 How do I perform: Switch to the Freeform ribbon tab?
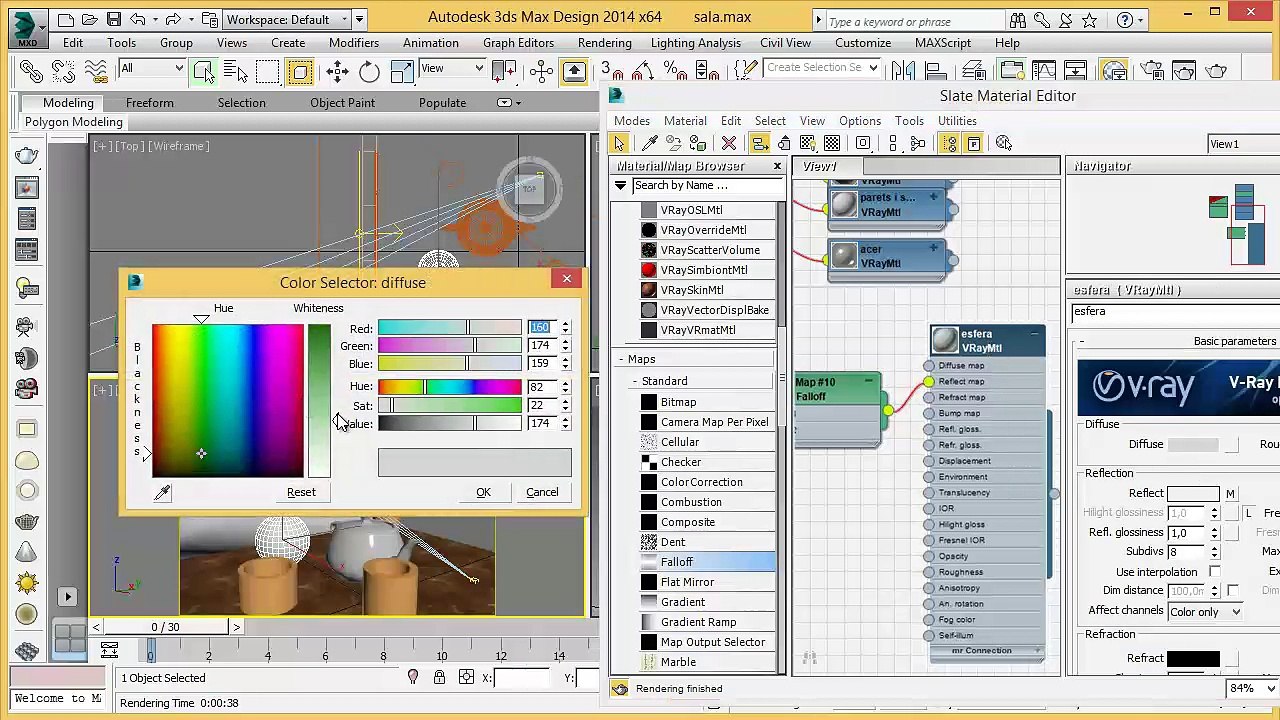point(150,103)
